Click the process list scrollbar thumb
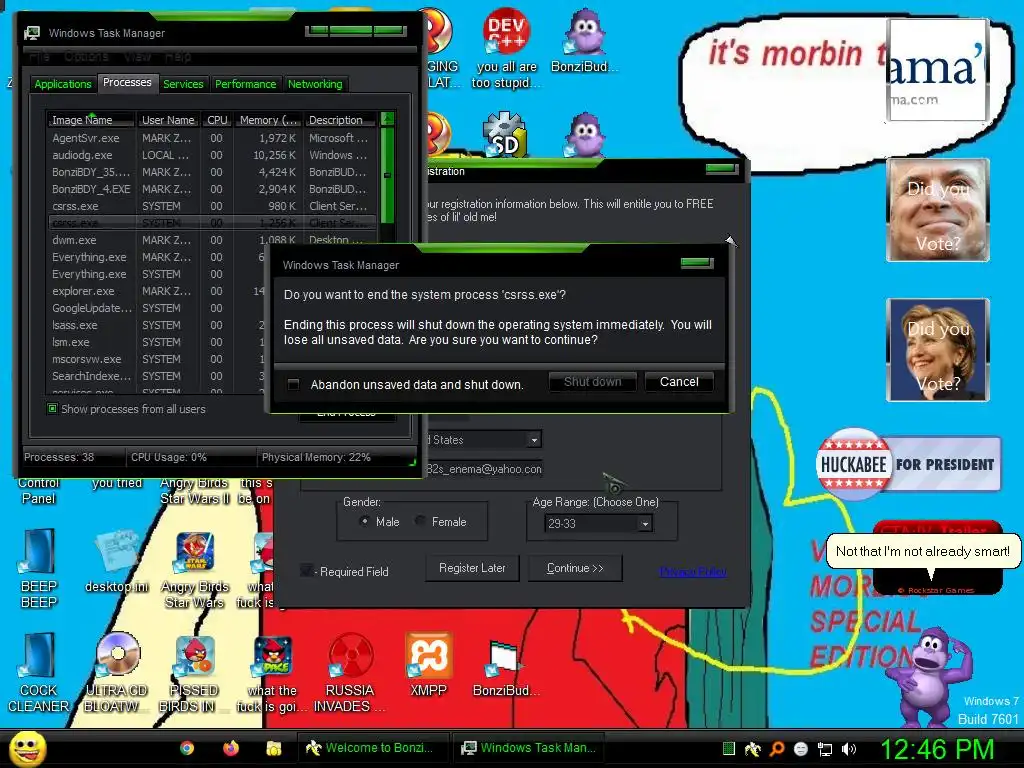The height and width of the screenshot is (768, 1024). coord(387,175)
